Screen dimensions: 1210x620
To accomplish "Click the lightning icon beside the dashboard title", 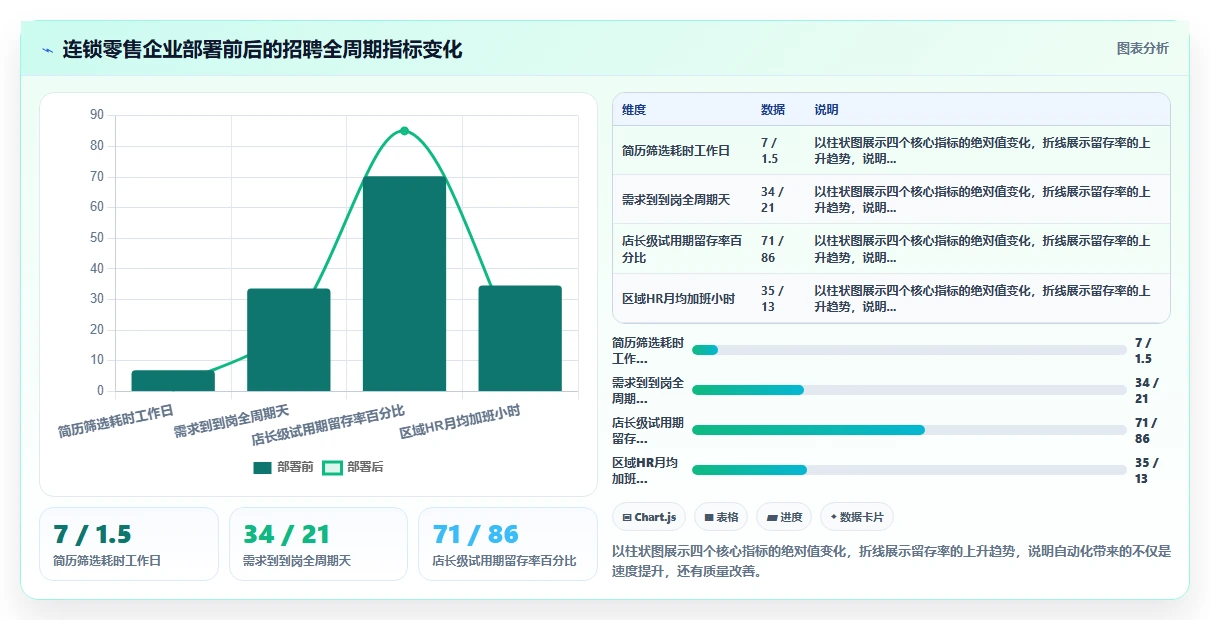I will (47, 50).
